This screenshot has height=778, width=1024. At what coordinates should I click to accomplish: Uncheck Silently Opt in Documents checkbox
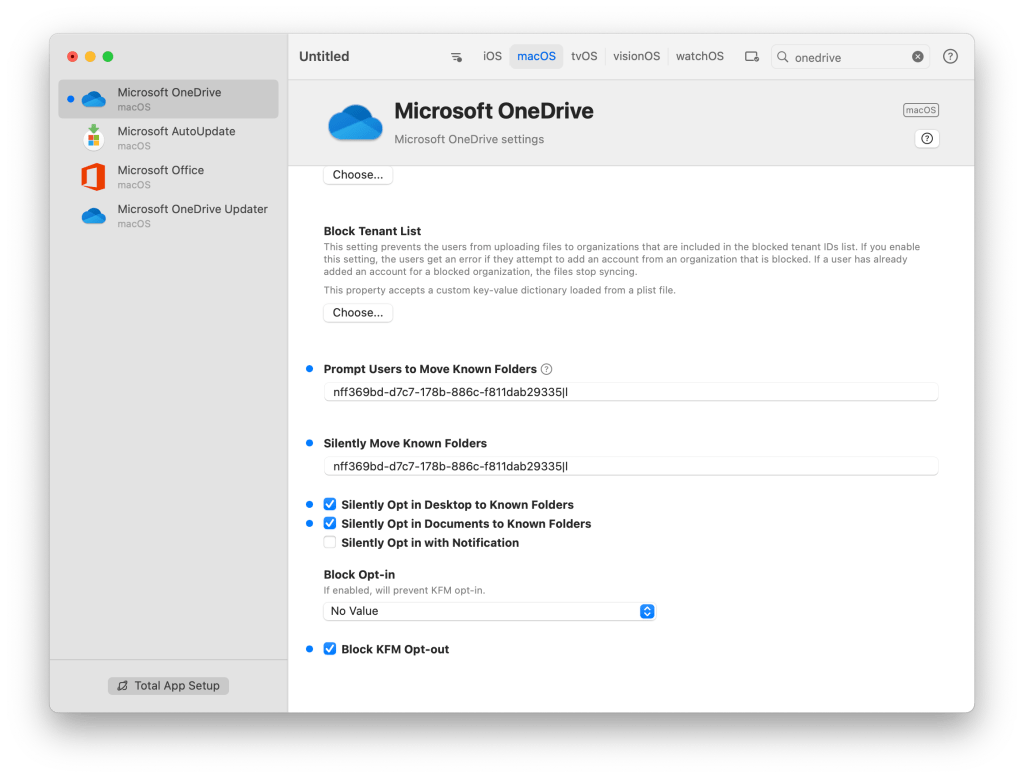[x=330, y=524]
